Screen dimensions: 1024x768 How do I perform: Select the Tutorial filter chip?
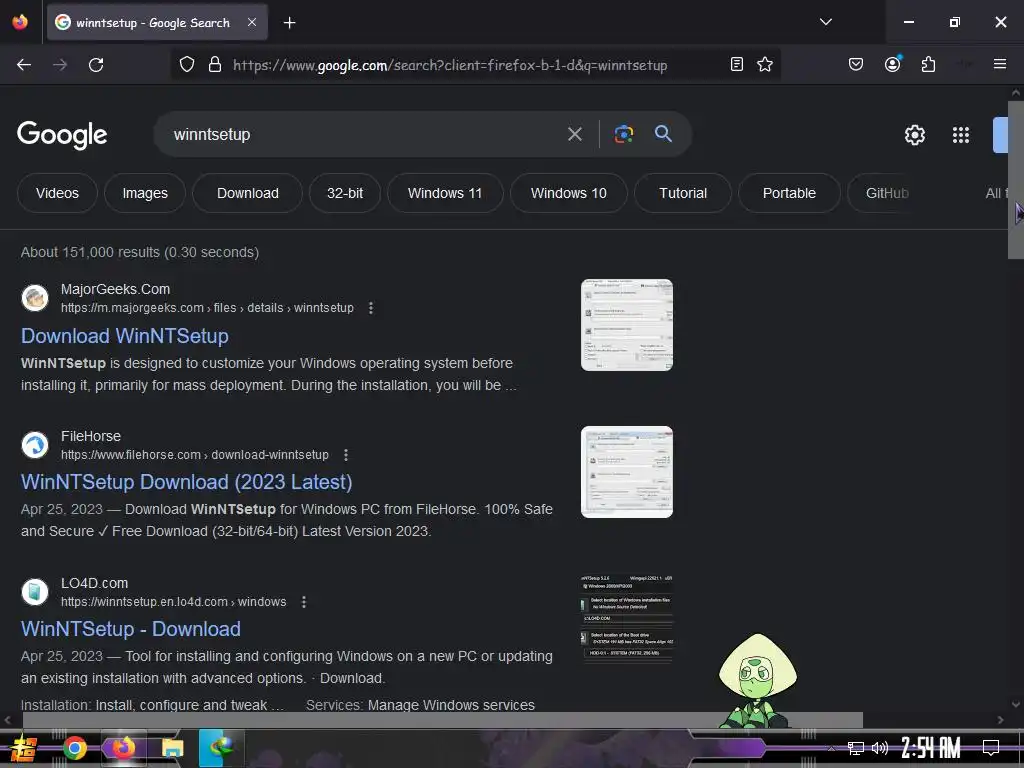682,193
